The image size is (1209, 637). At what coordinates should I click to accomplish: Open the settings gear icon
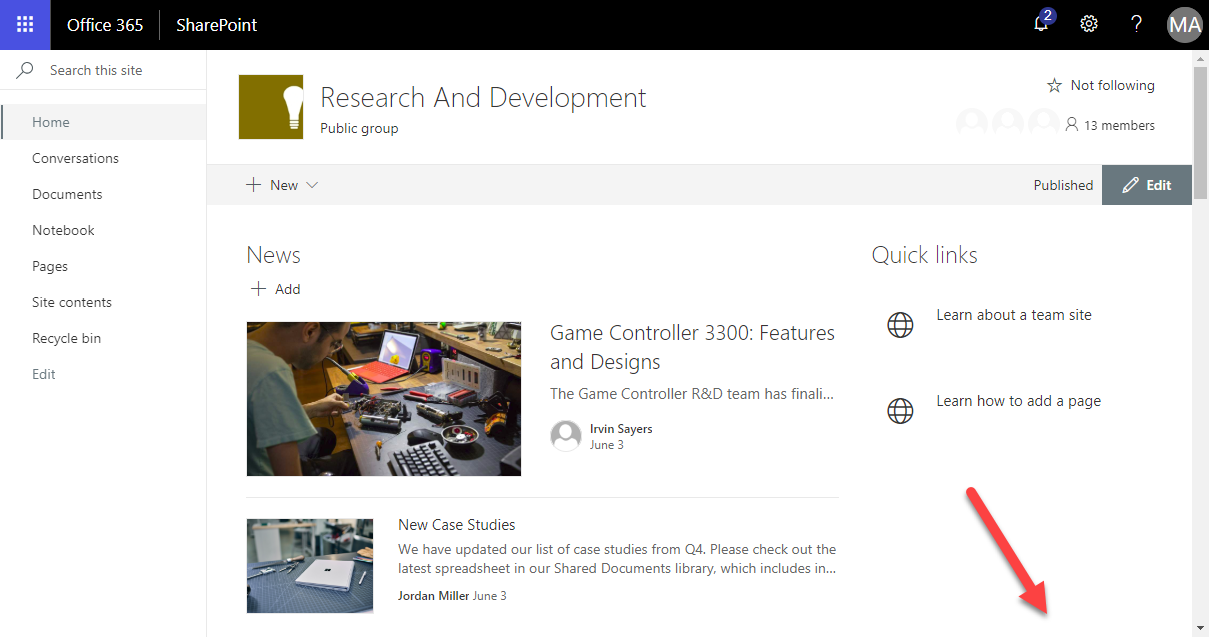click(x=1089, y=25)
